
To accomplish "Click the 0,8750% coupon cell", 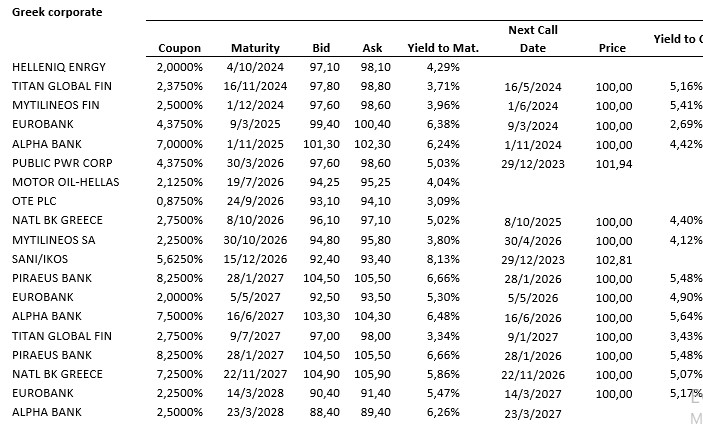I will coord(180,201).
